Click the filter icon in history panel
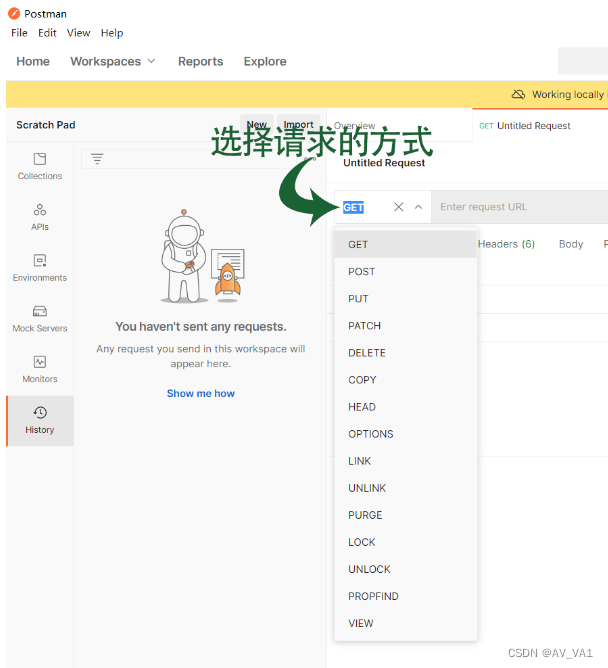The image size is (608, 668). point(97,159)
